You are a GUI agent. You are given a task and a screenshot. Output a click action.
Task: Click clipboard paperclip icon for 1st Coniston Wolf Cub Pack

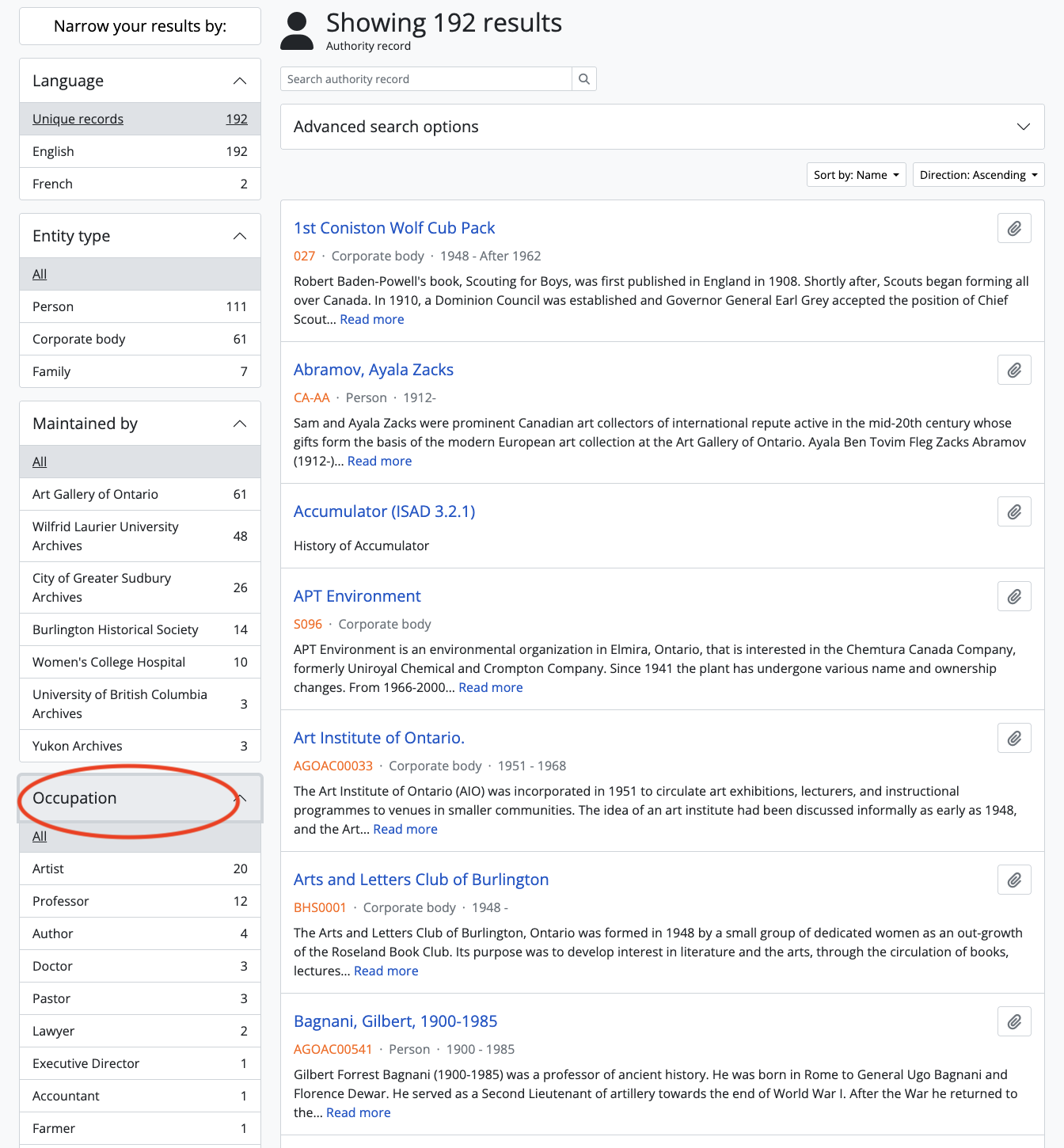(1013, 229)
